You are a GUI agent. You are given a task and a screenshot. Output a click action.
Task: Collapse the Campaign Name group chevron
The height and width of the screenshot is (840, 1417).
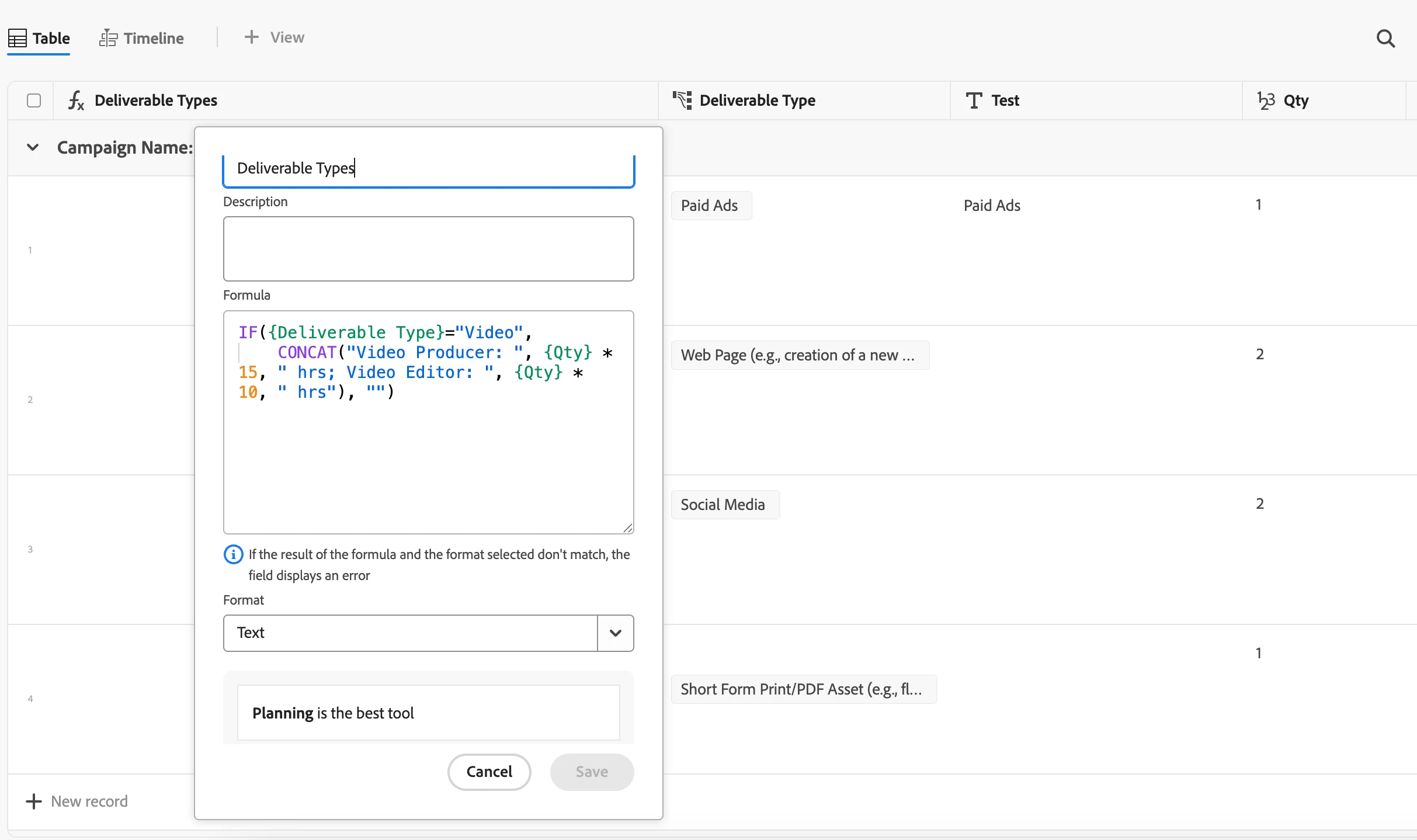click(x=33, y=147)
